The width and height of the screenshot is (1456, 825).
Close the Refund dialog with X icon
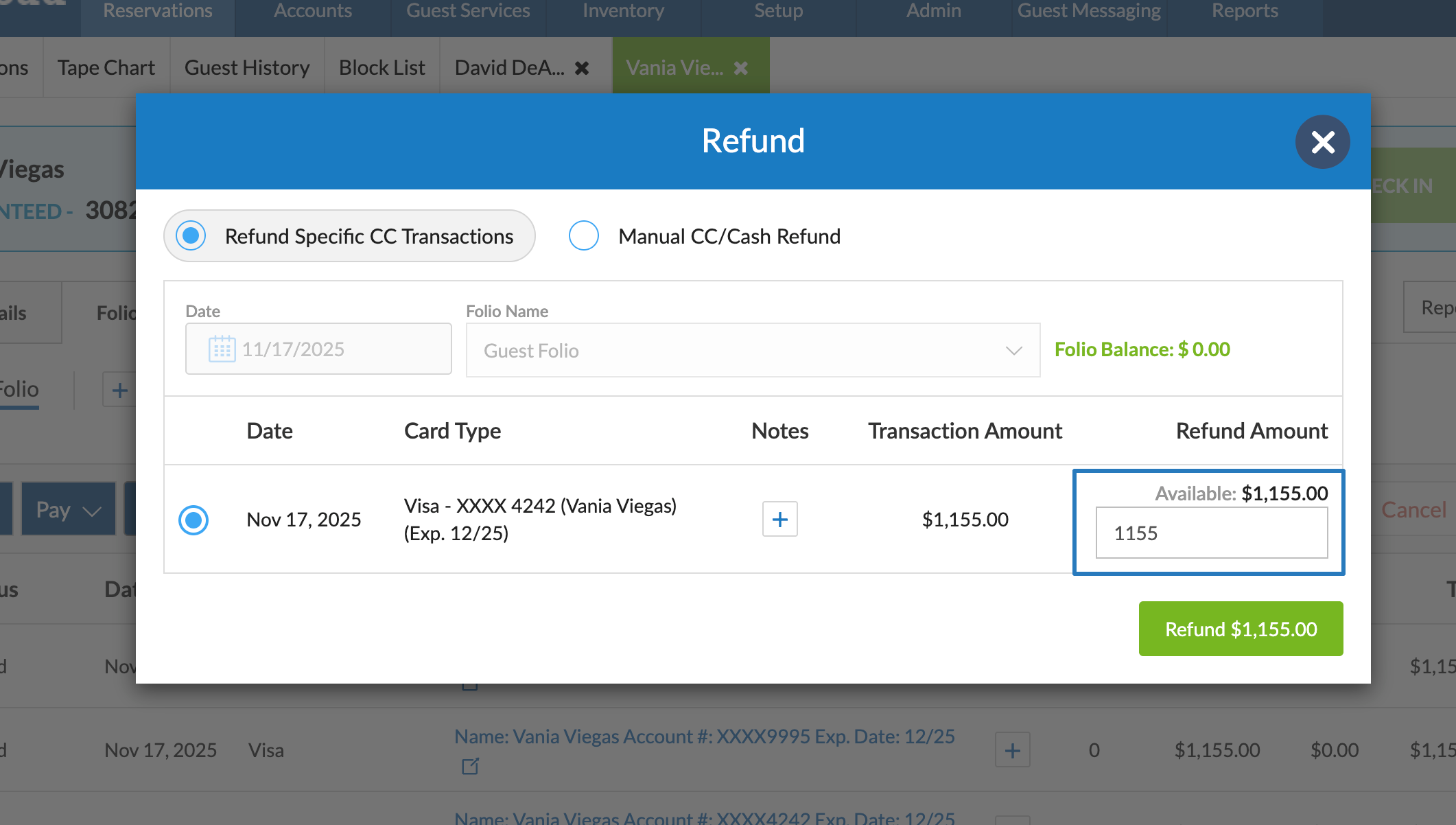pyautogui.click(x=1322, y=142)
